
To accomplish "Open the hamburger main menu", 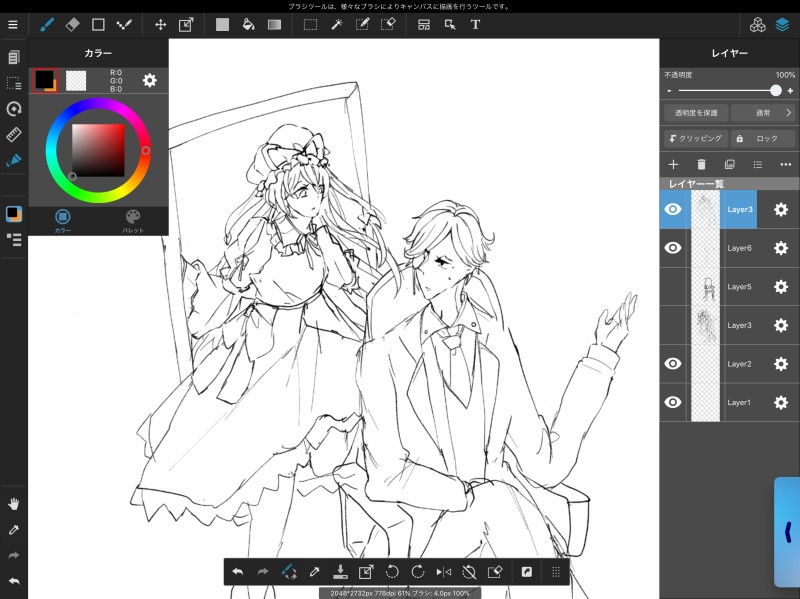I will pos(13,24).
